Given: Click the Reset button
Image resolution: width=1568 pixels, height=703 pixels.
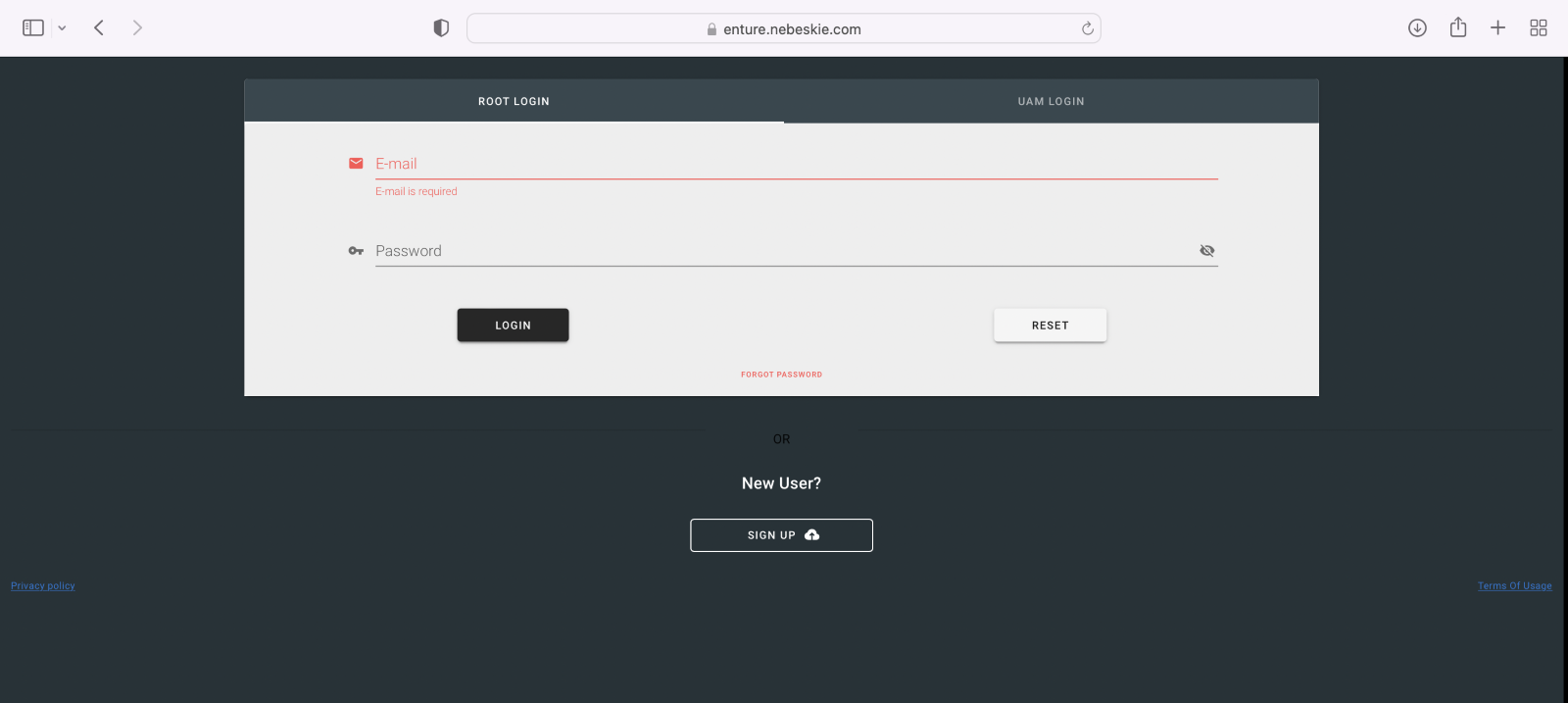Looking at the screenshot, I should pos(1051,326).
